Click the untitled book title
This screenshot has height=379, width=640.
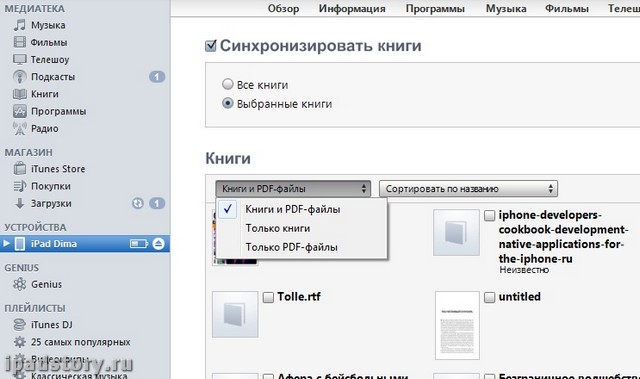520,297
